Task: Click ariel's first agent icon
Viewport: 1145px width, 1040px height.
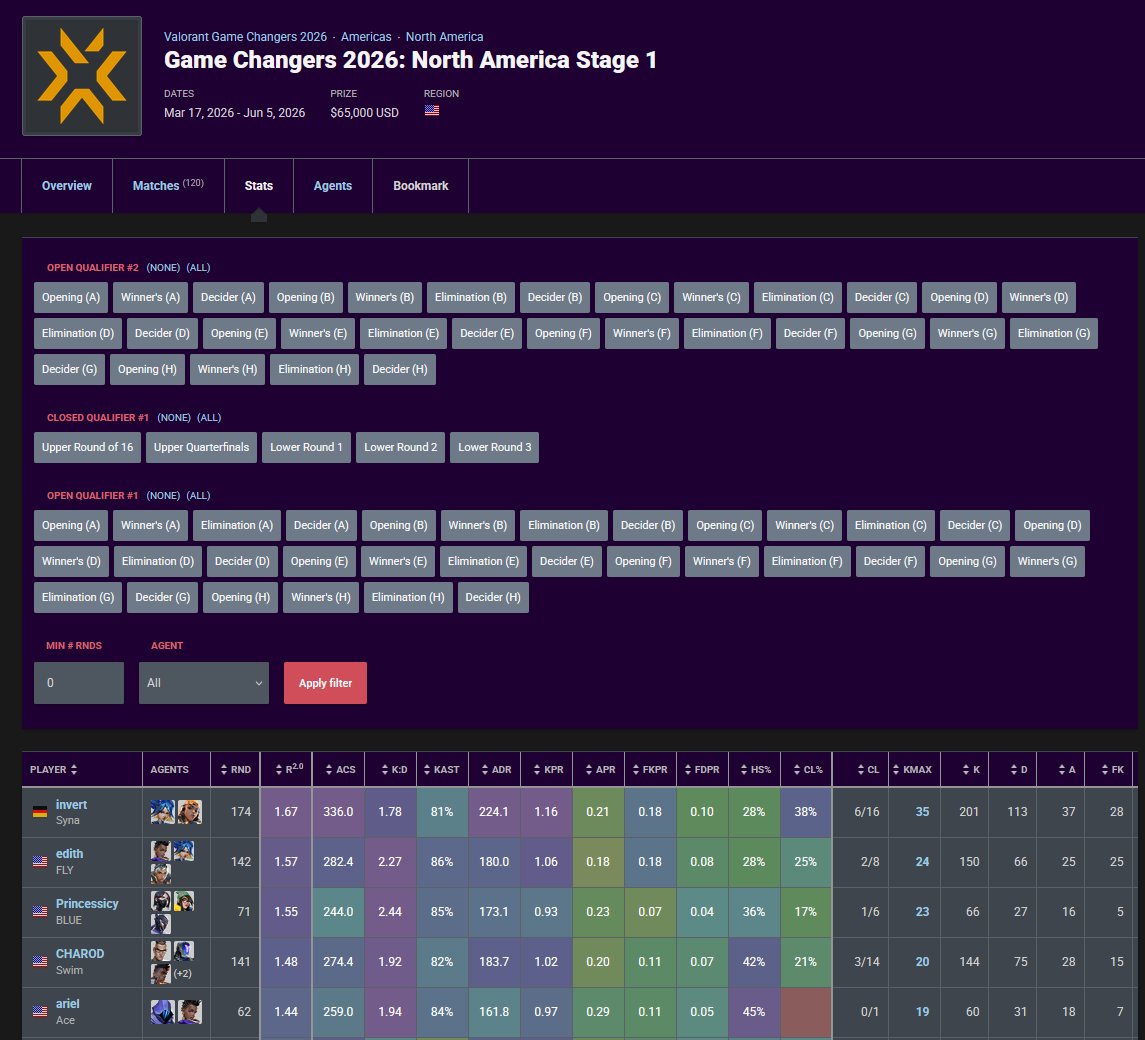Action: click(x=162, y=1012)
